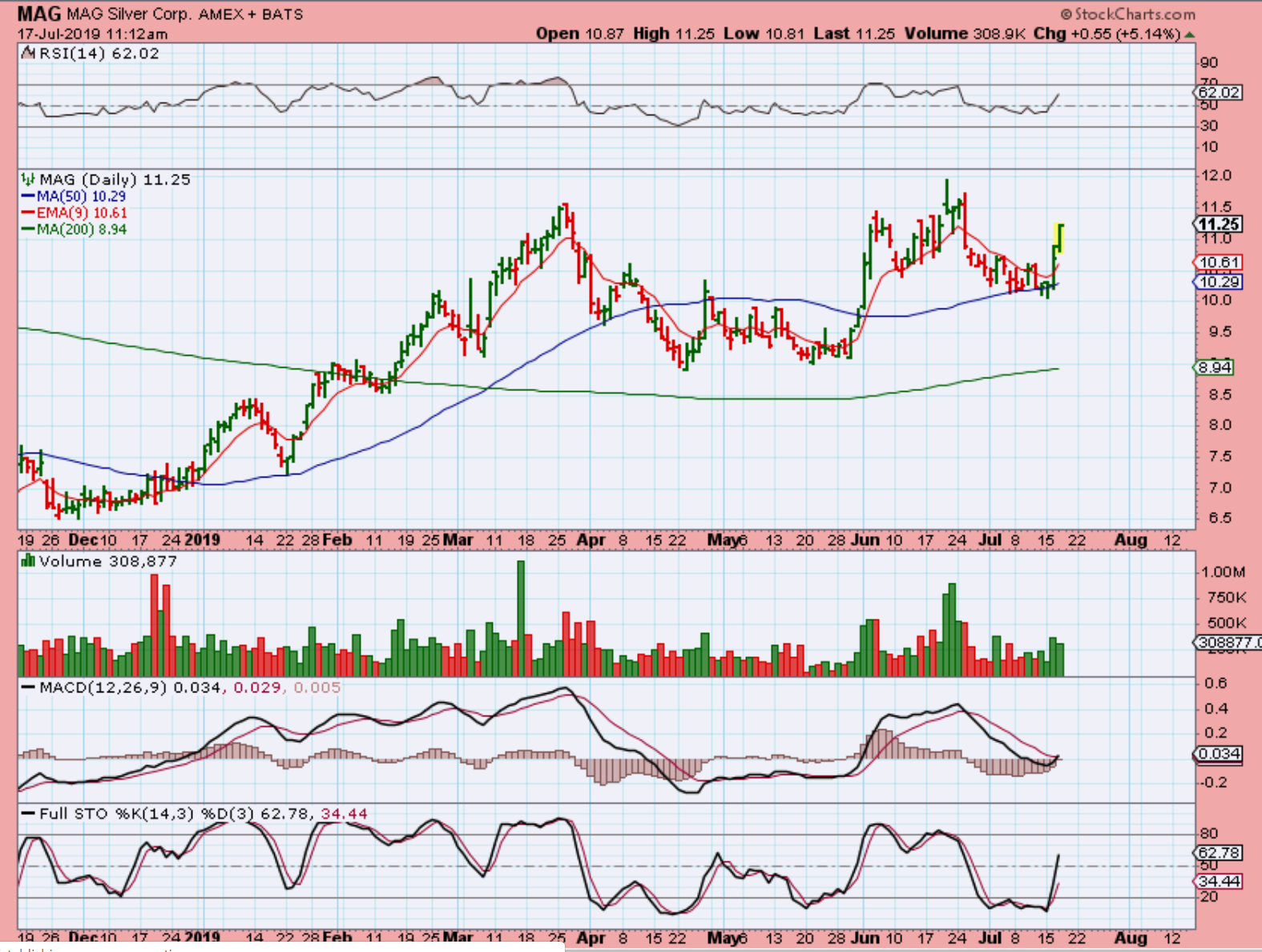The height and width of the screenshot is (952, 1262).
Task: Click the 8.94 MA(200) axis price tag
Action: [1215, 367]
